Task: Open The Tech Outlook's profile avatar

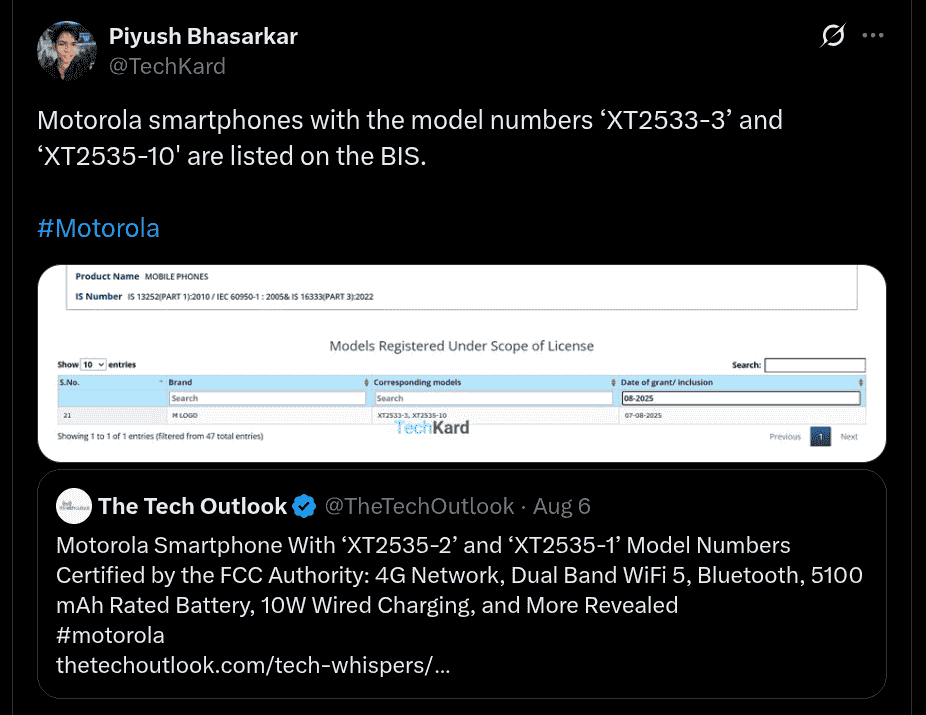Action: (x=74, y=506)
